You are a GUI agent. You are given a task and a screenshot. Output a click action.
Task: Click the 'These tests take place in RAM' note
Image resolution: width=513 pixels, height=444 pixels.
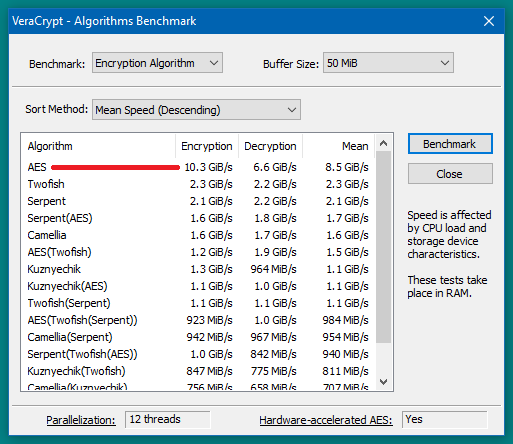(x=447, y=286)
